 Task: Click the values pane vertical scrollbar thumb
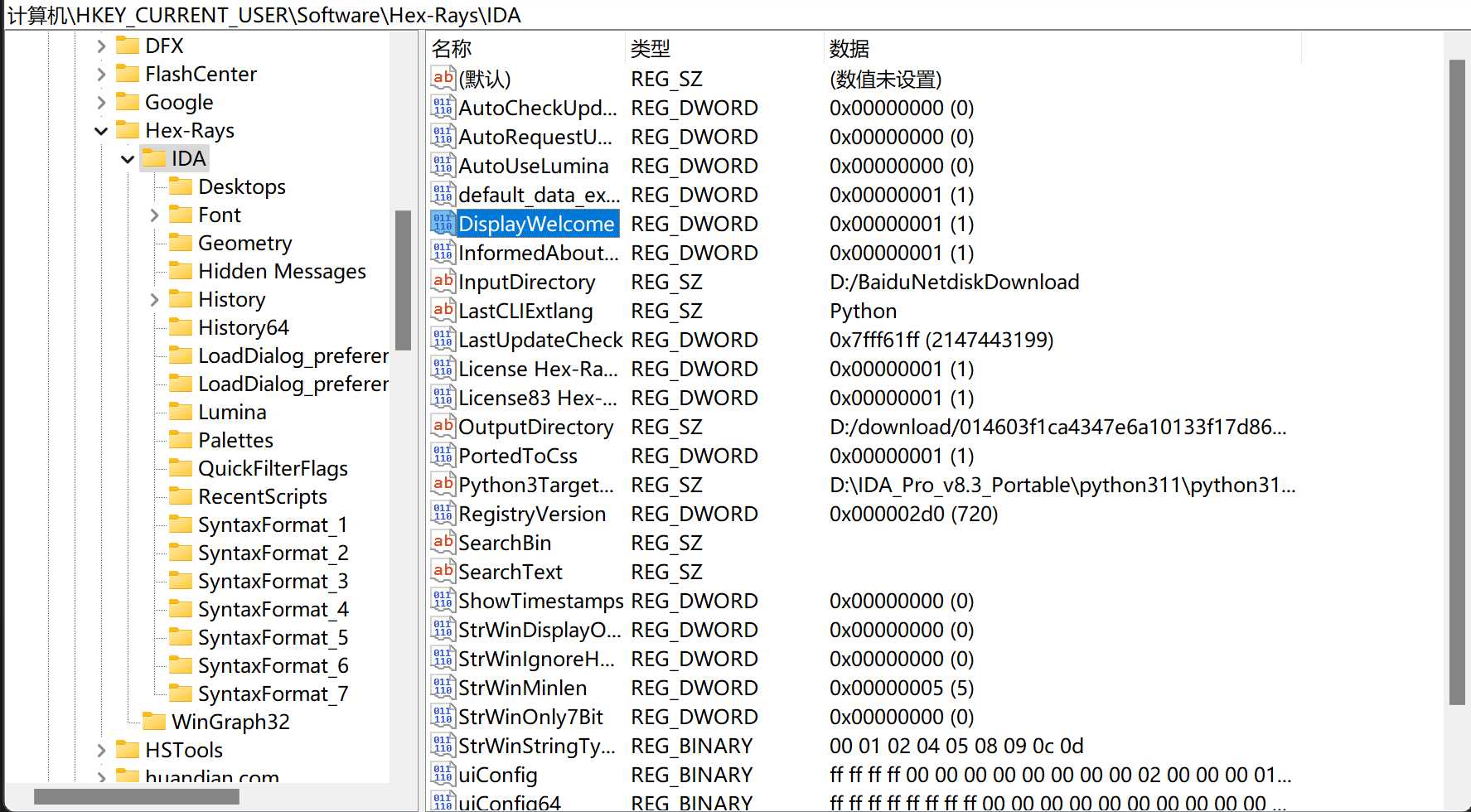(x=1457, y=382)
